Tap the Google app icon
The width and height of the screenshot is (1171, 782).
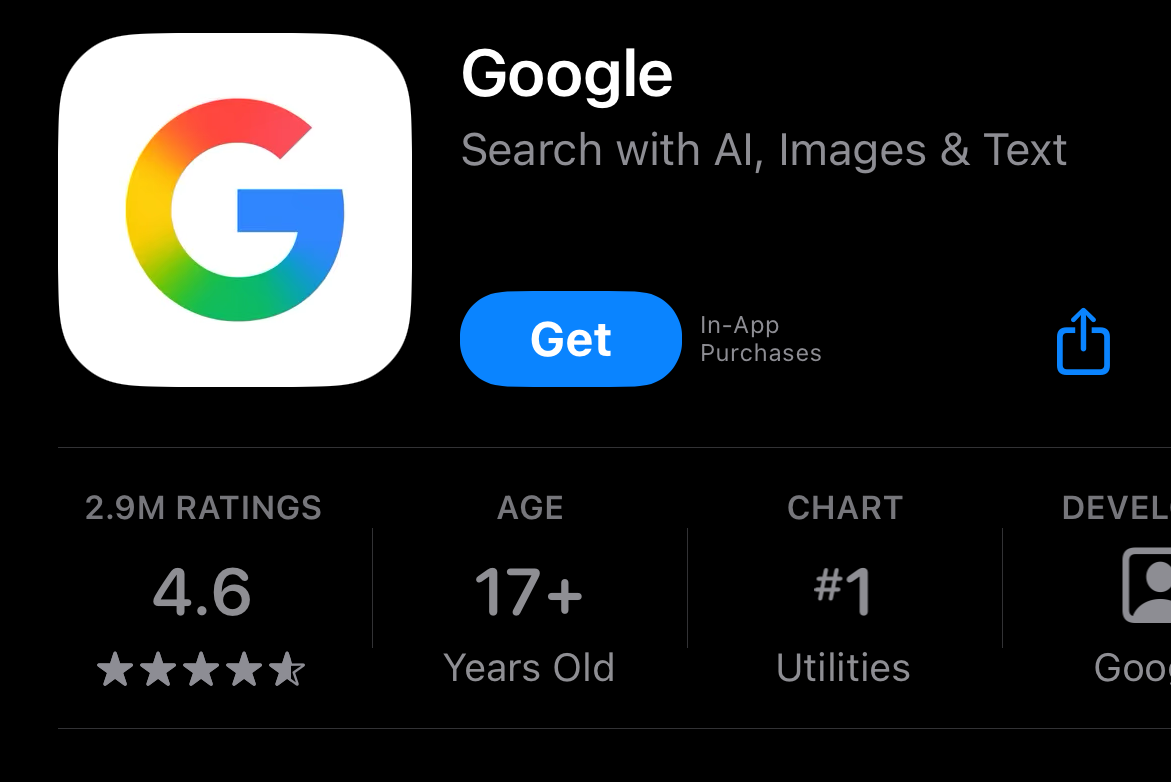click(235, 210)
